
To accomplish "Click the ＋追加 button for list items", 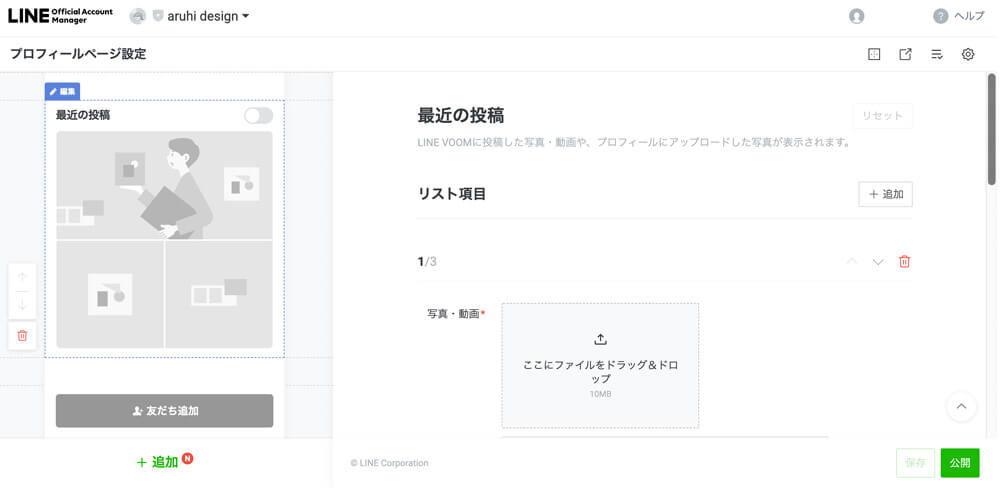I will pyautogui.click(x=885, y=194).
